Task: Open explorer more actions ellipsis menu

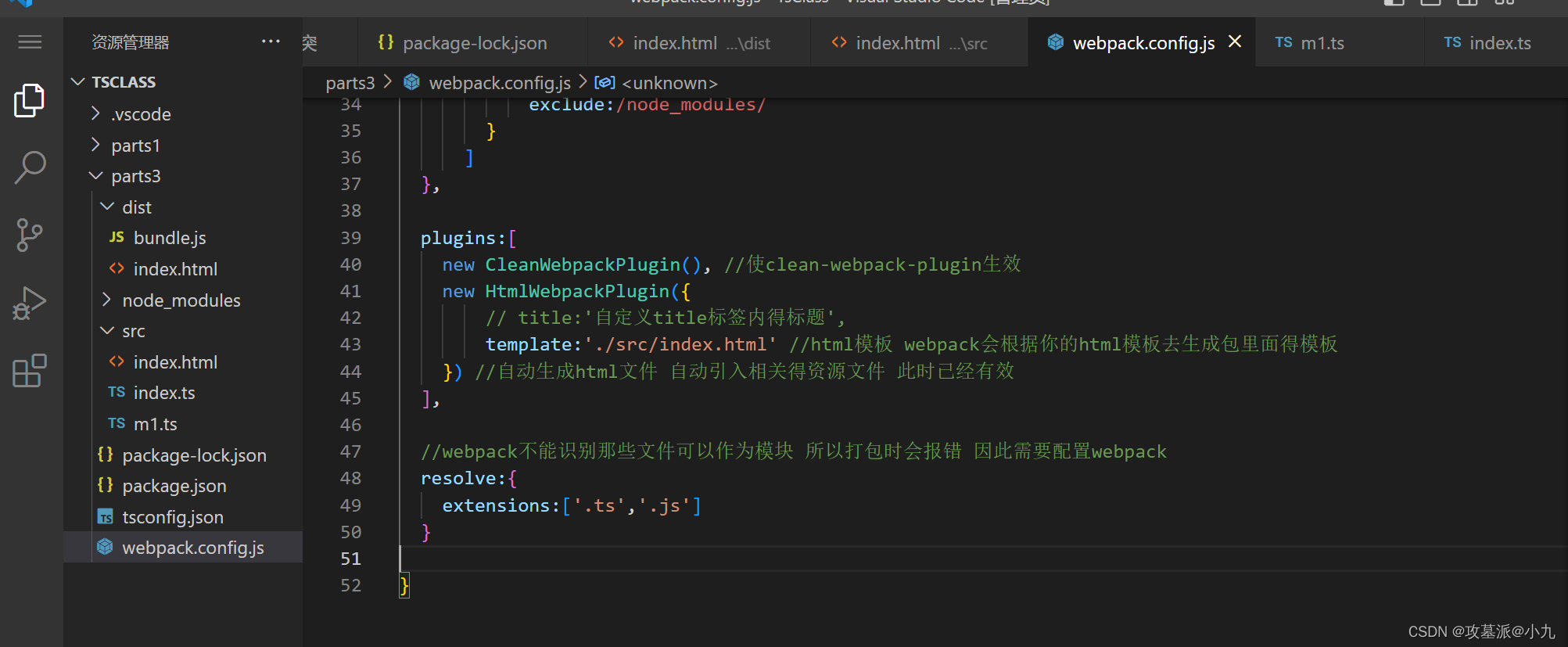Action: point(271,41)
